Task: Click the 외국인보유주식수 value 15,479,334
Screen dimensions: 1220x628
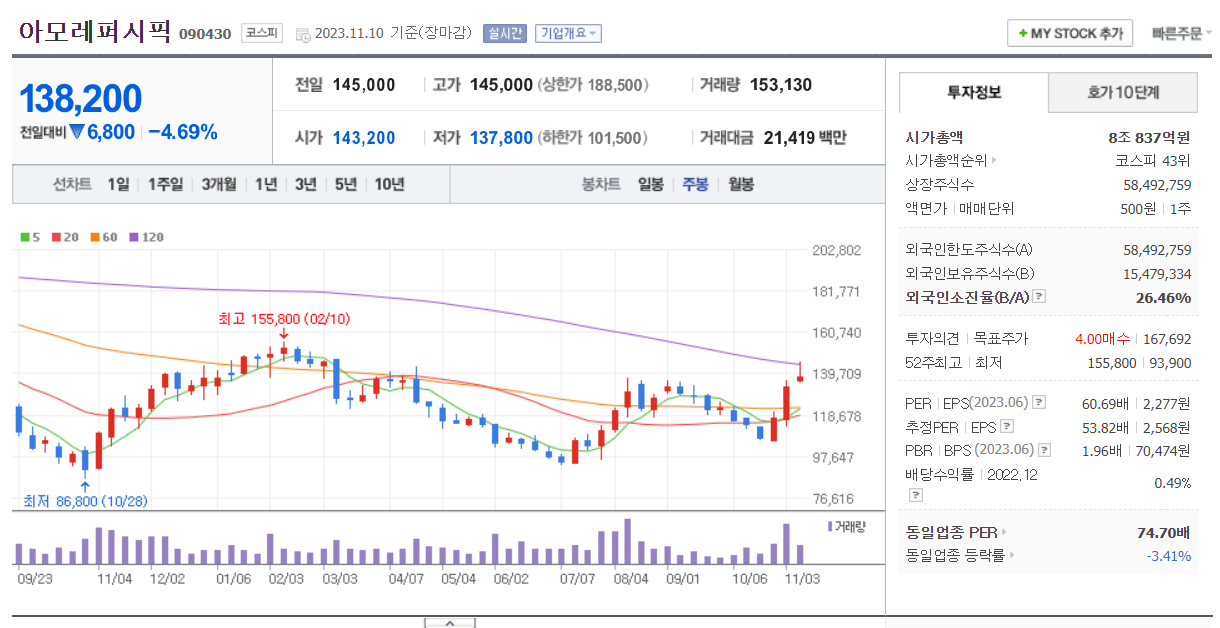Action: (1157, 273)
